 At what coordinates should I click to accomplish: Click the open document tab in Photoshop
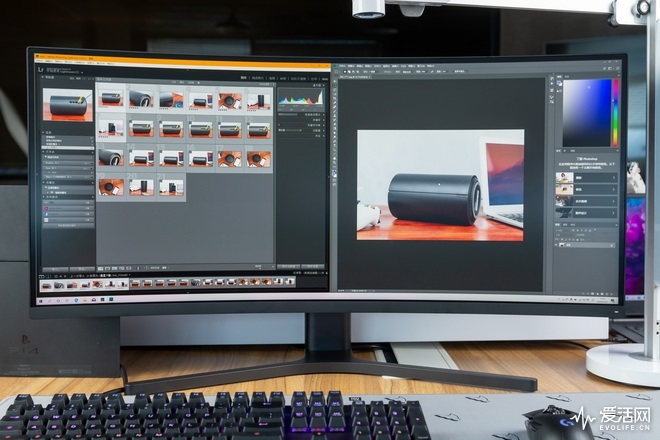pos(354,77)
